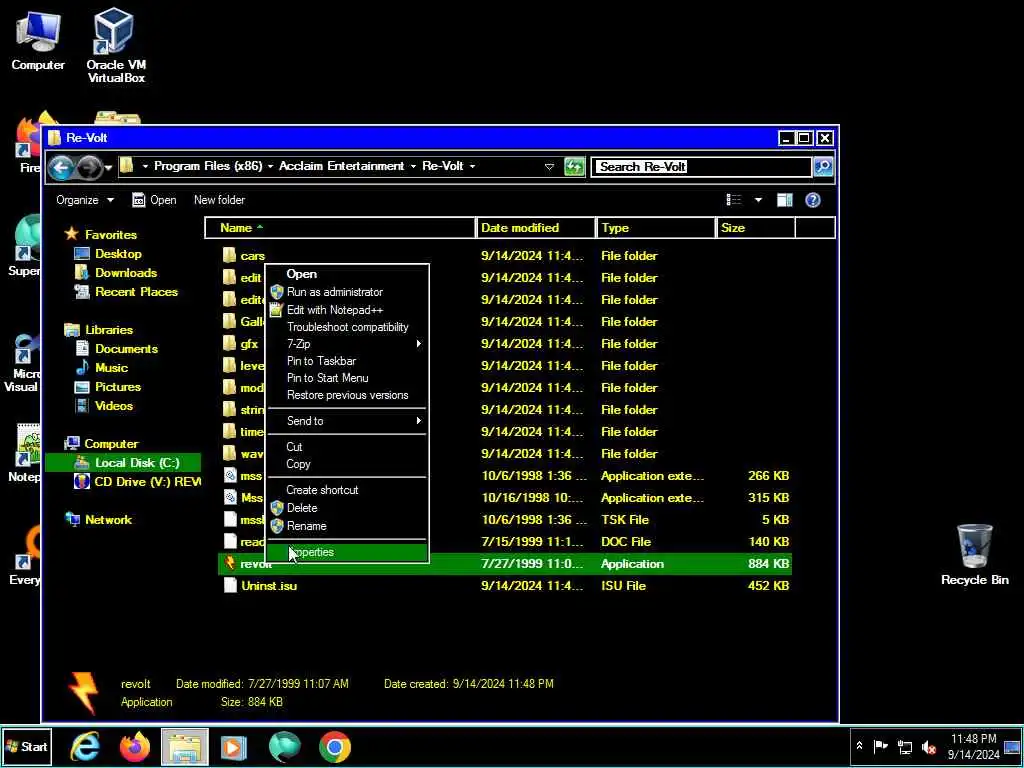Click the Acclaim Entertainment breadcrumb

click(341, 167)
